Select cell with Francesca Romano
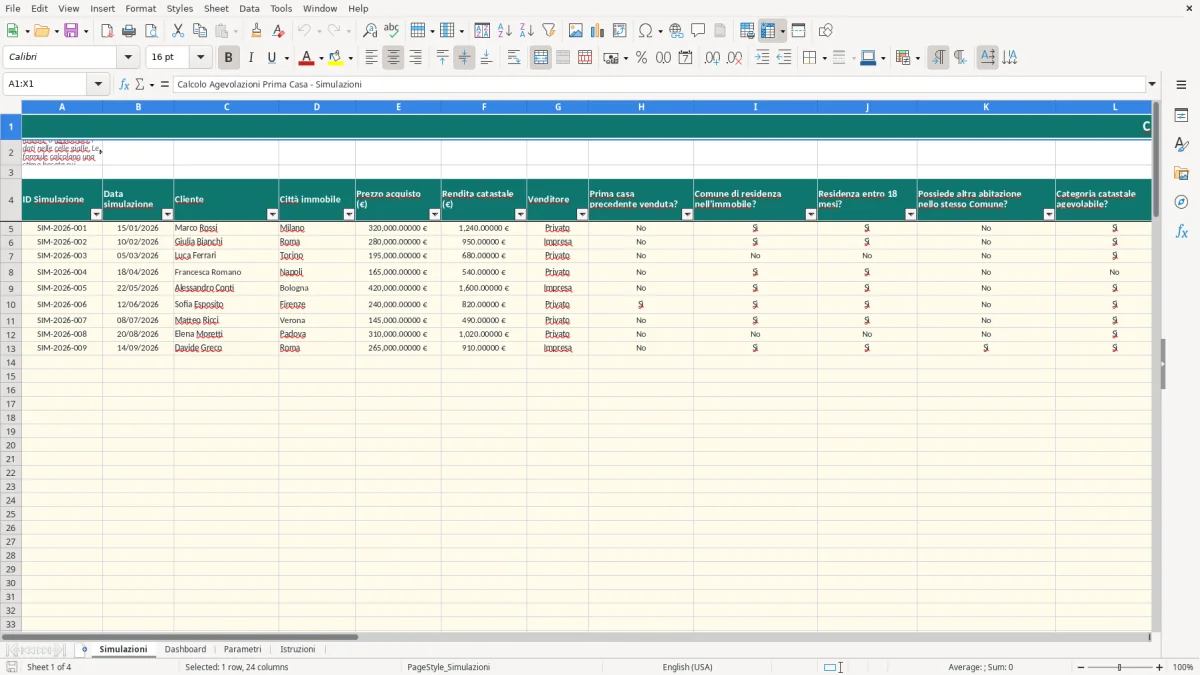 click(x=226, y=272)
